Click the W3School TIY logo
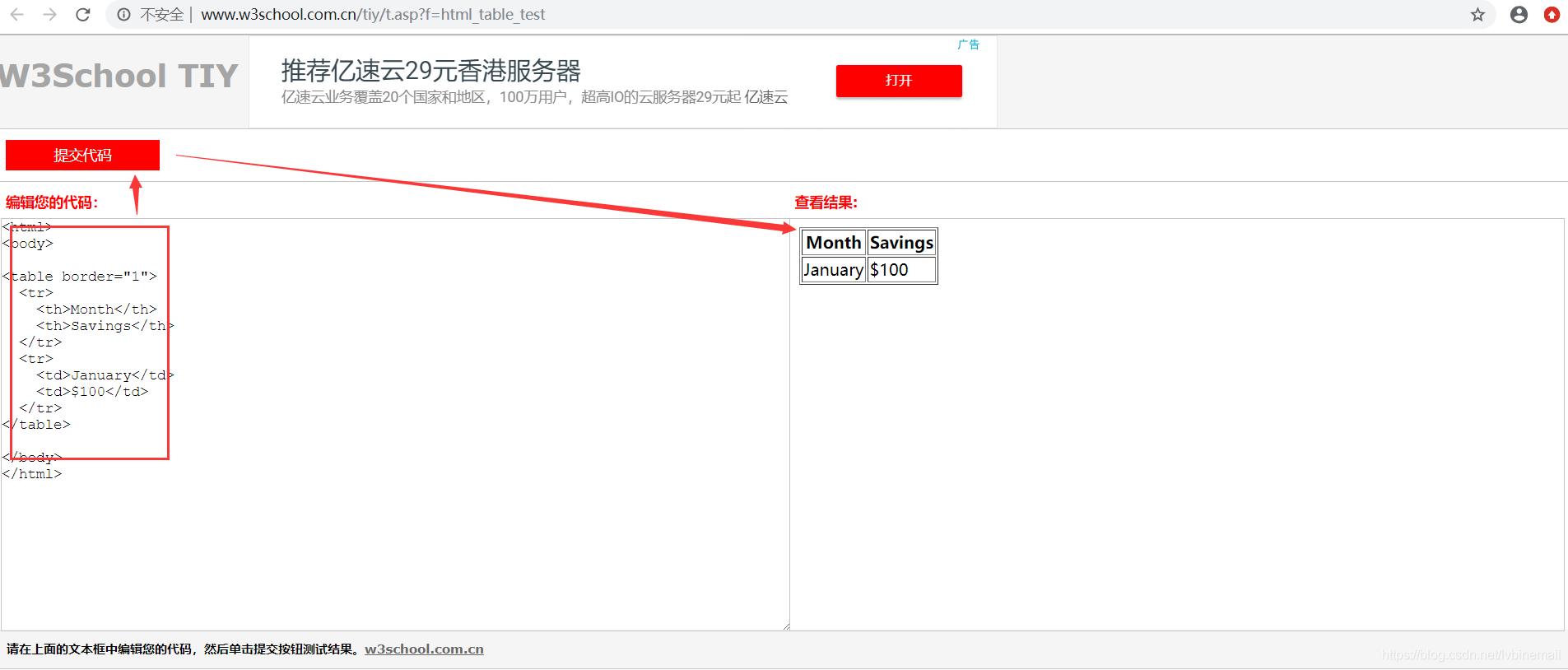The image size is (1568, 670). 119,76
